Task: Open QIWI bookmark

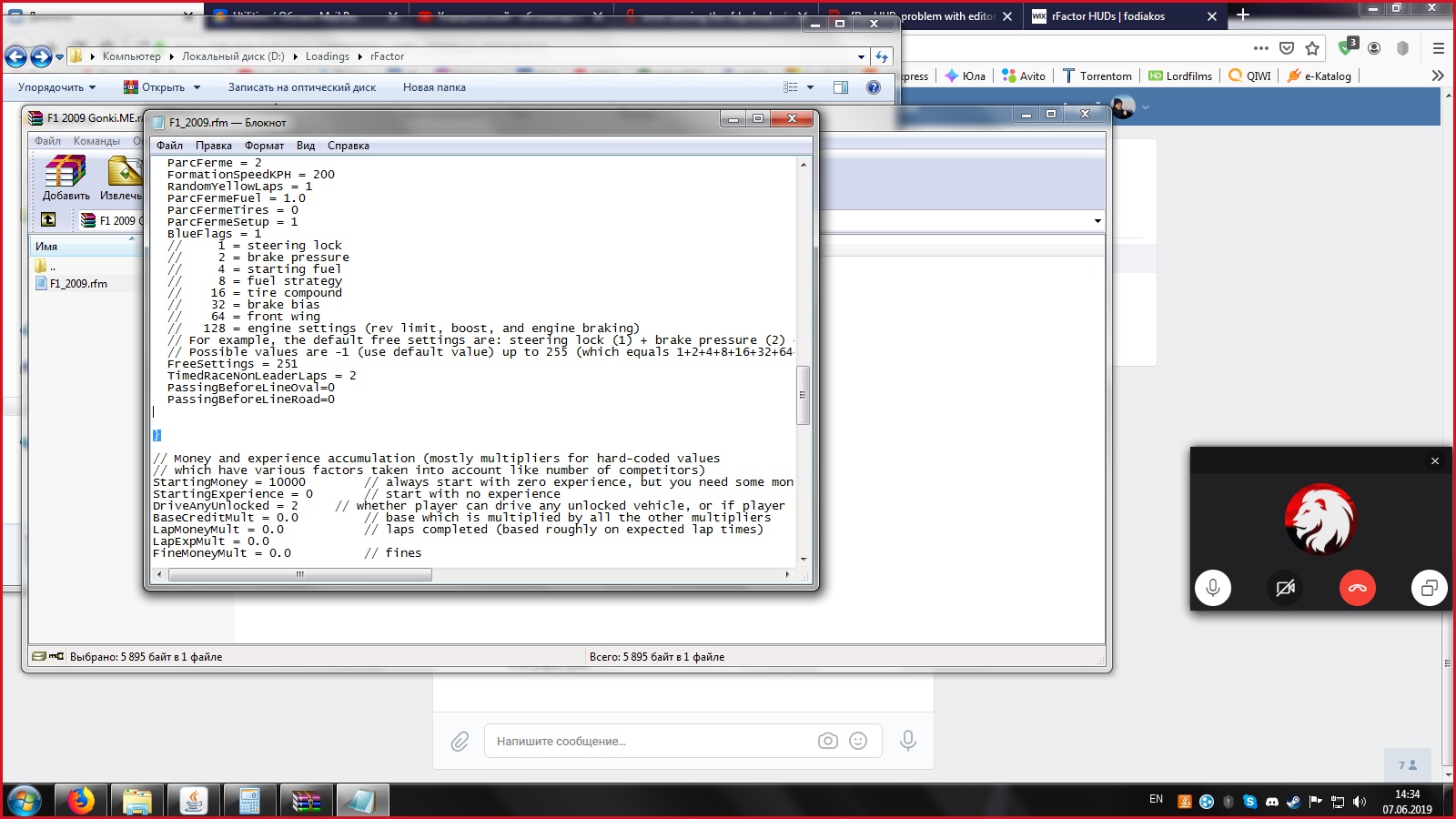Action: 1249,76
